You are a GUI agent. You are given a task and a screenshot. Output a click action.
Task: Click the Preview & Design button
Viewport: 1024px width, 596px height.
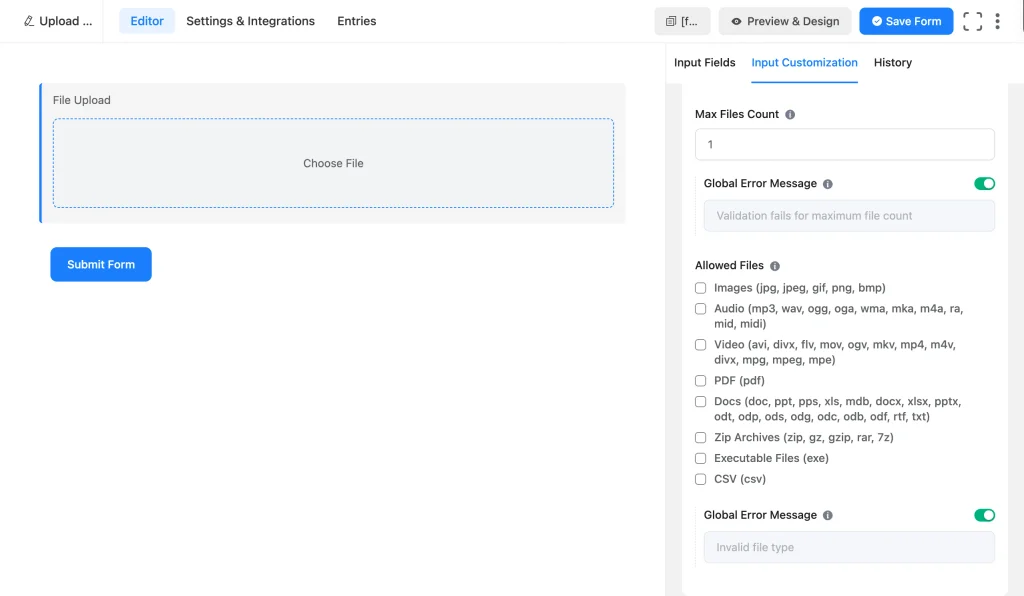(x=784, y=21)
